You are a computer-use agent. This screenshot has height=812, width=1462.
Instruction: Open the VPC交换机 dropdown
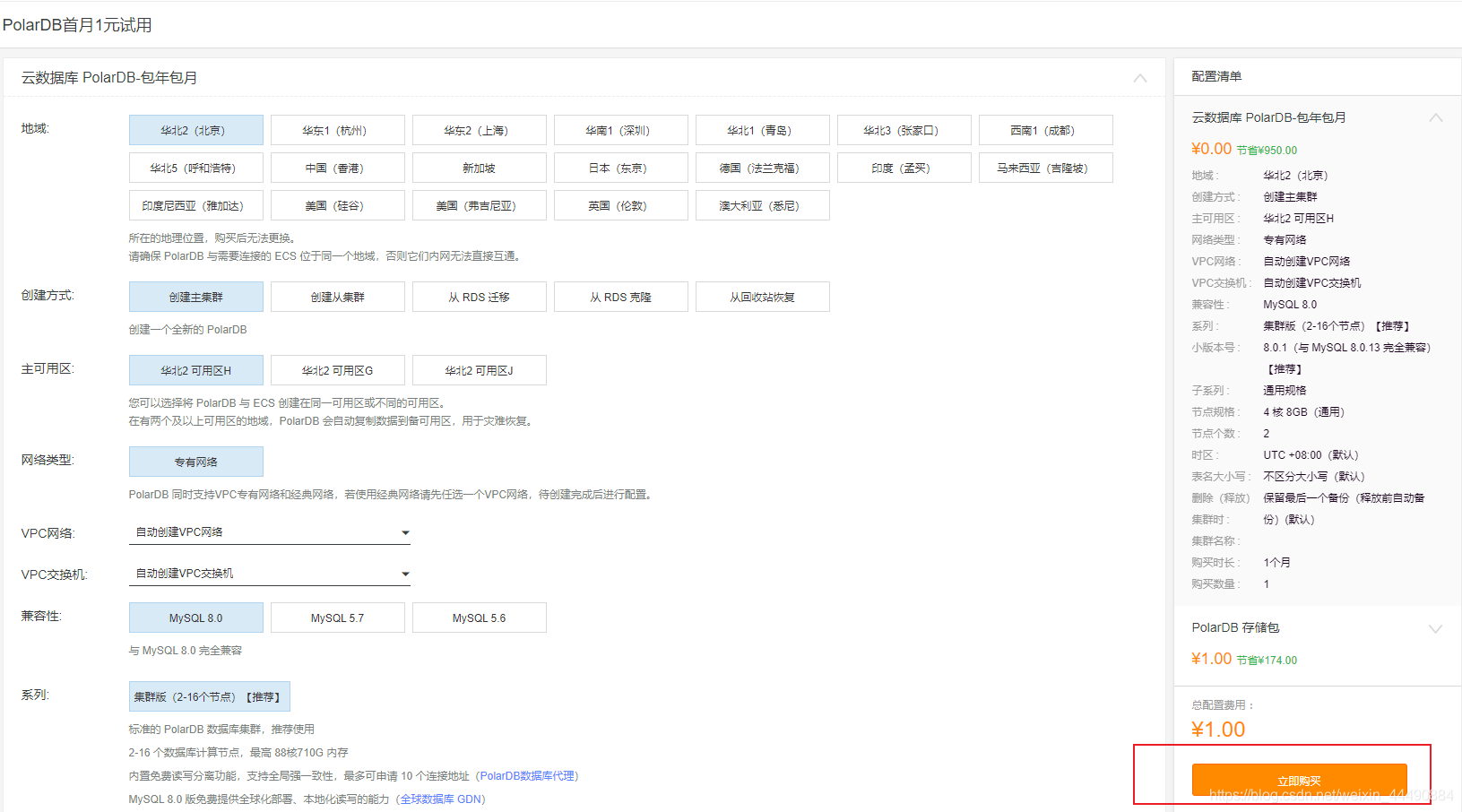coord(270,574)
